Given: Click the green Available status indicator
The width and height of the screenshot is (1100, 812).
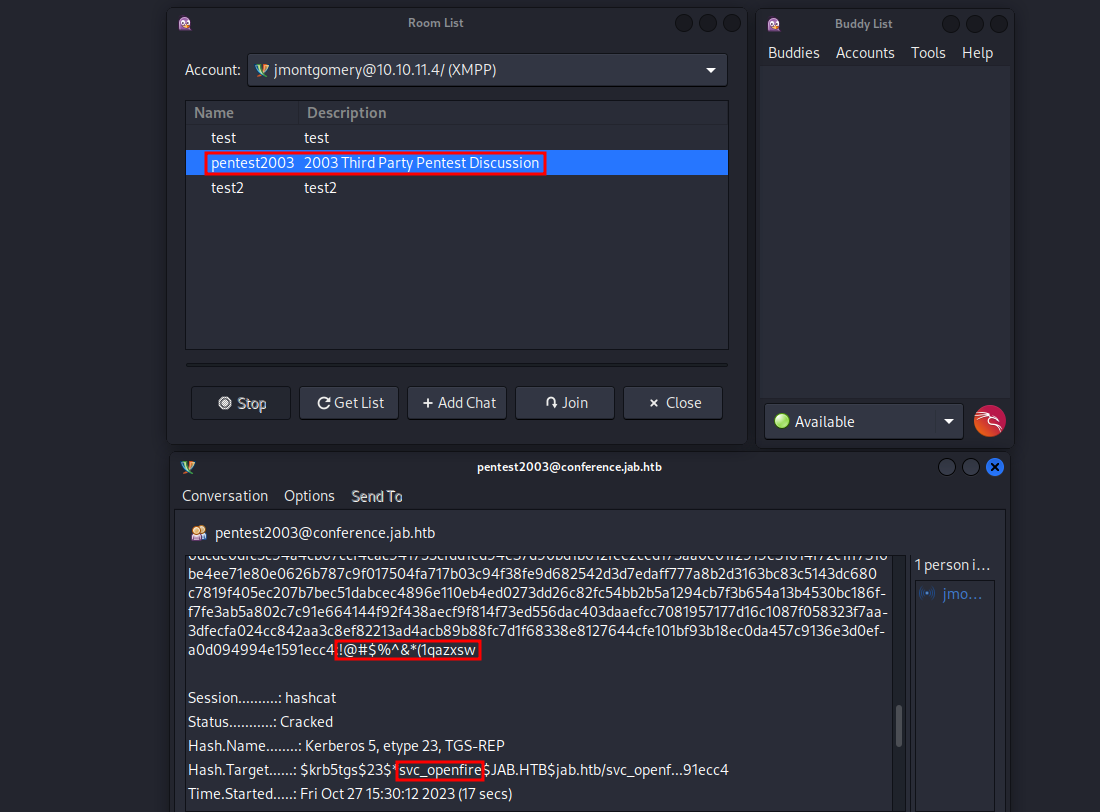Looking at the screenshot, I should [x=782, y=422].
